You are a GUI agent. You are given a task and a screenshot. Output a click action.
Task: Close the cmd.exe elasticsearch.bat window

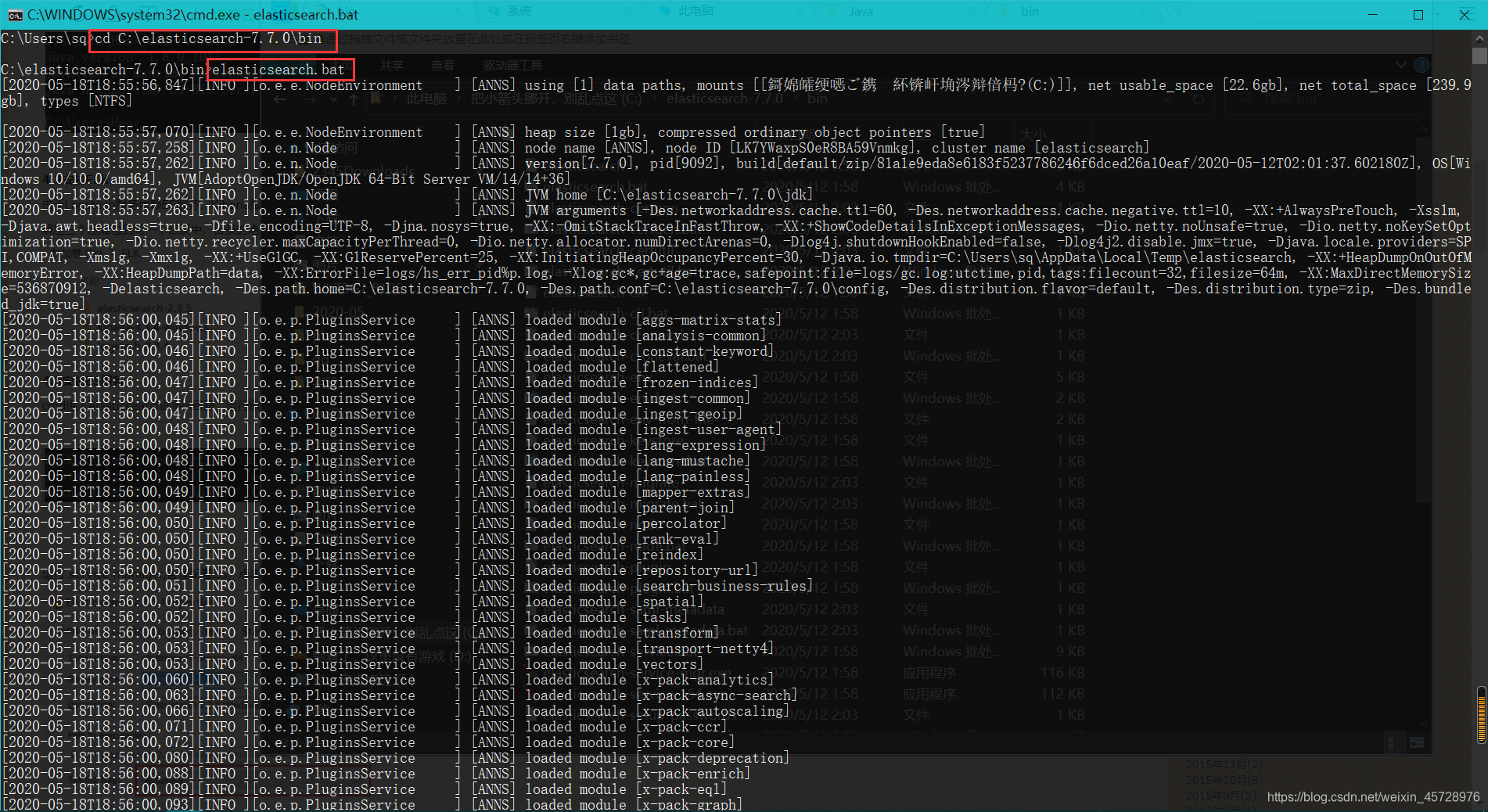[x=1464, y=15]
